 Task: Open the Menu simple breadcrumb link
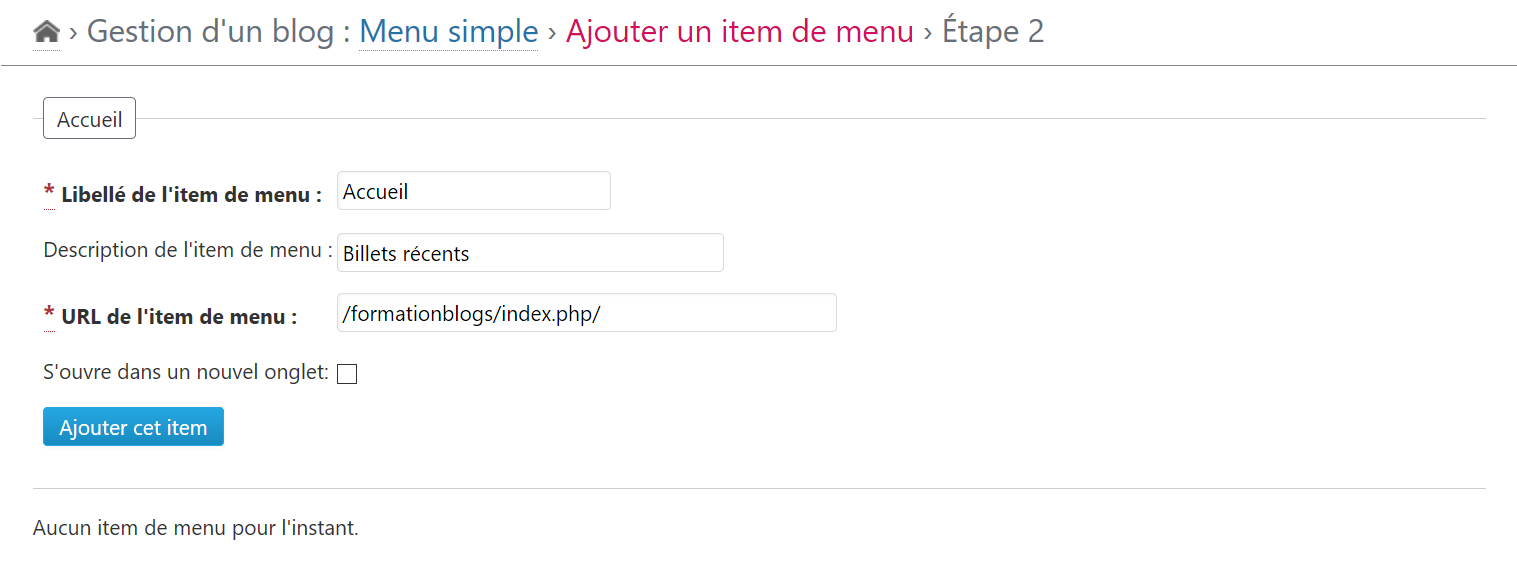click(448, 32)
